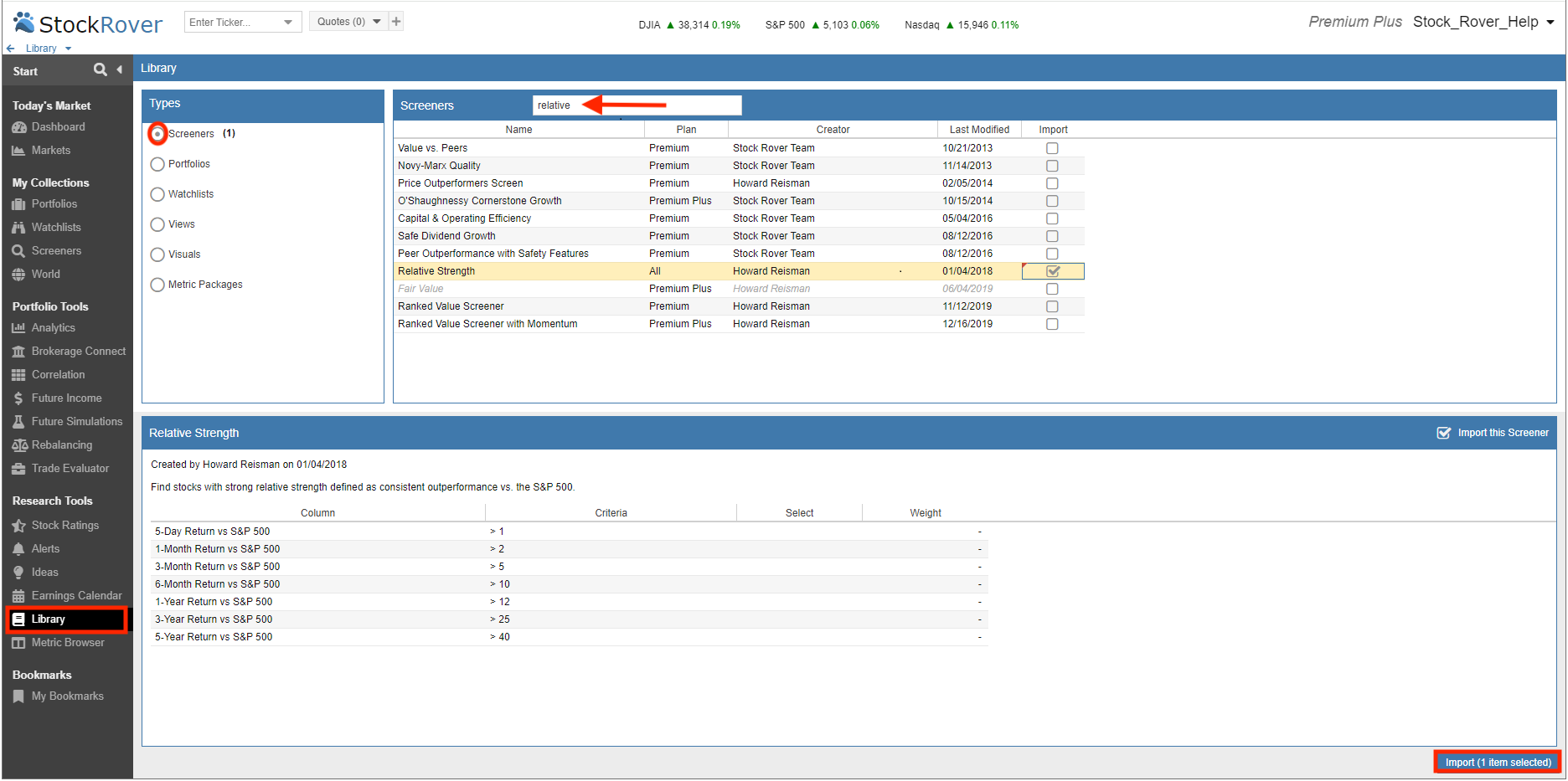Click the Correlation grid icon
Viewport: 1568px width, 781px height.
[x=19, y=375]
